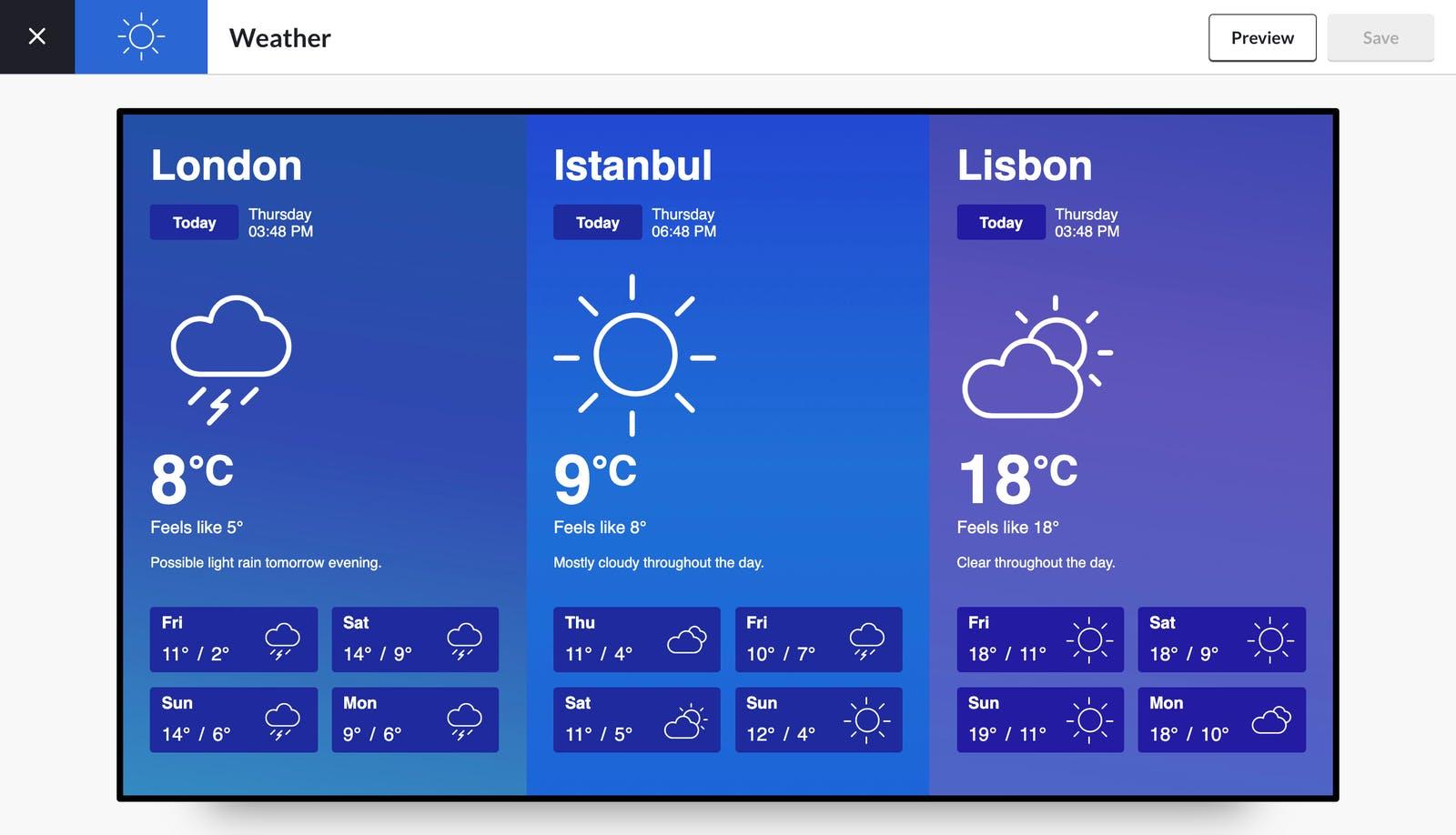Select the rain icon on London's Friday forecast
The image size is (1456, 835).
click(x=283, y=639)
